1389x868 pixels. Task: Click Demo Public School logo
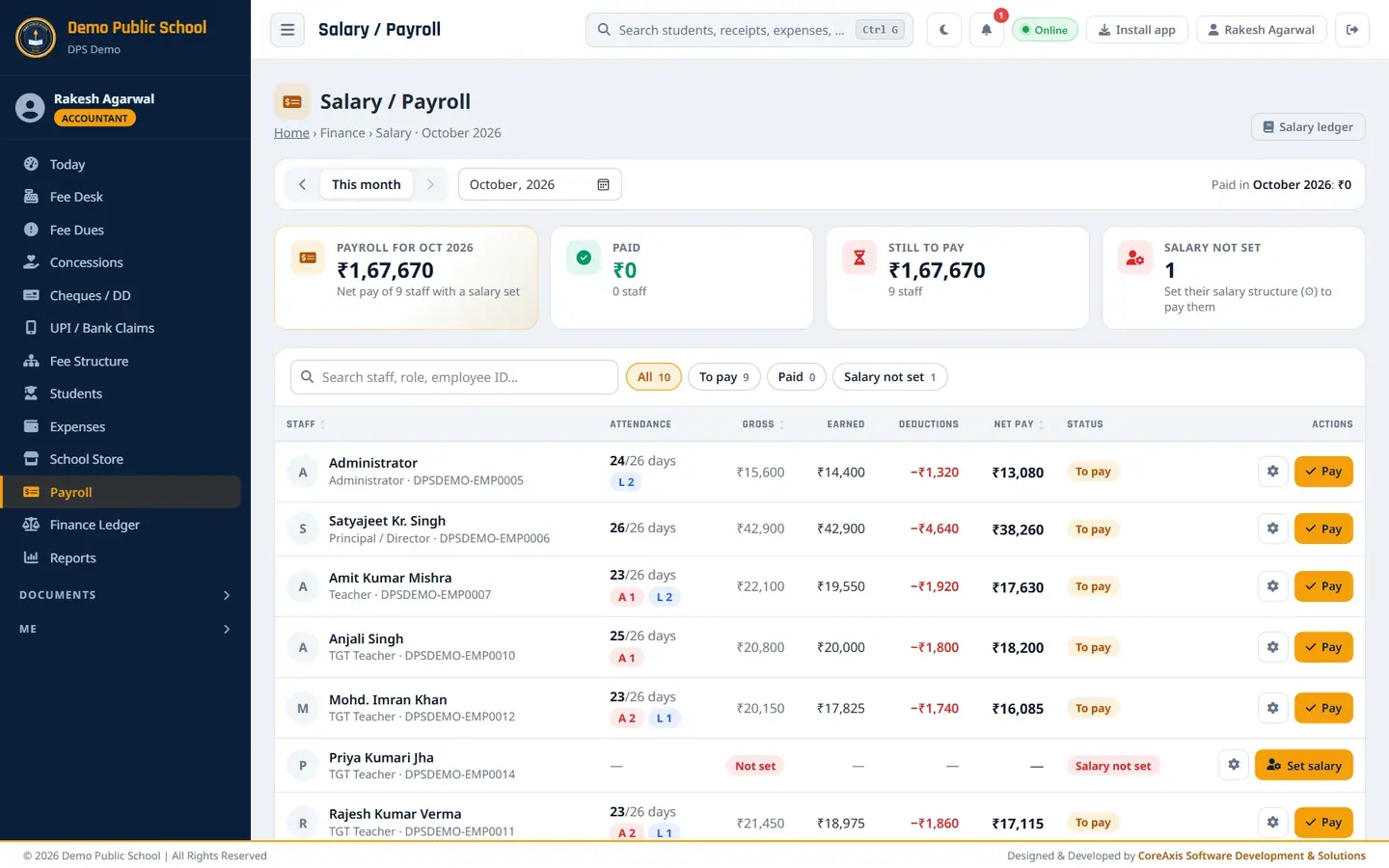pos(36,38)
